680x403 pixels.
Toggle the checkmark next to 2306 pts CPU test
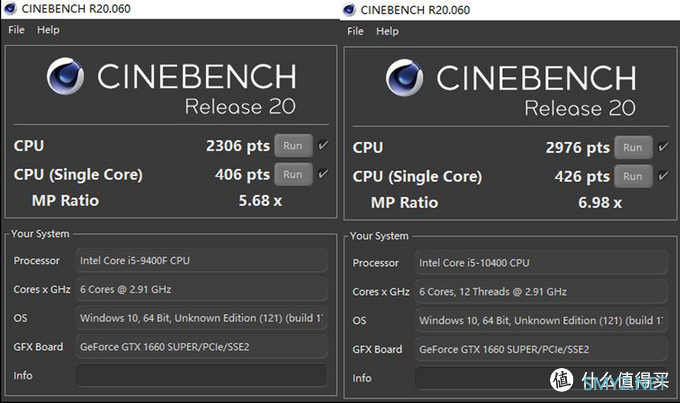(x=323, y=145)
